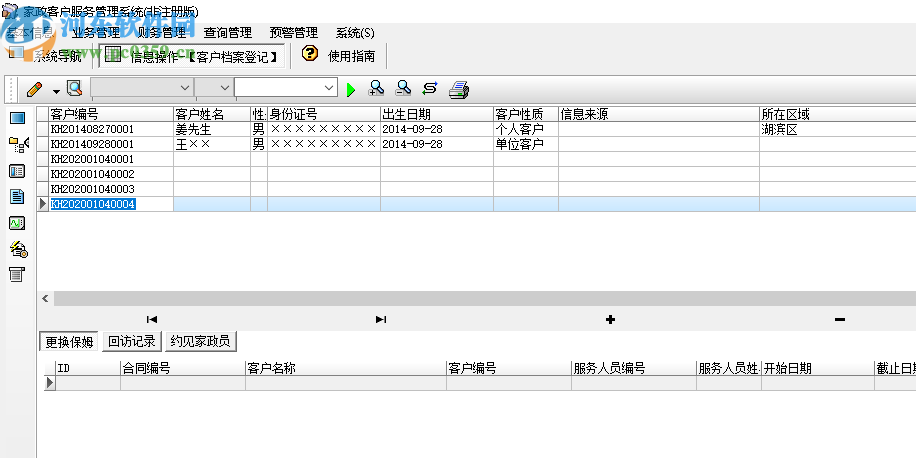Click the minus delete-record navigator button
This screenshot has height=458, width=916.
click(x=840, y=319)
